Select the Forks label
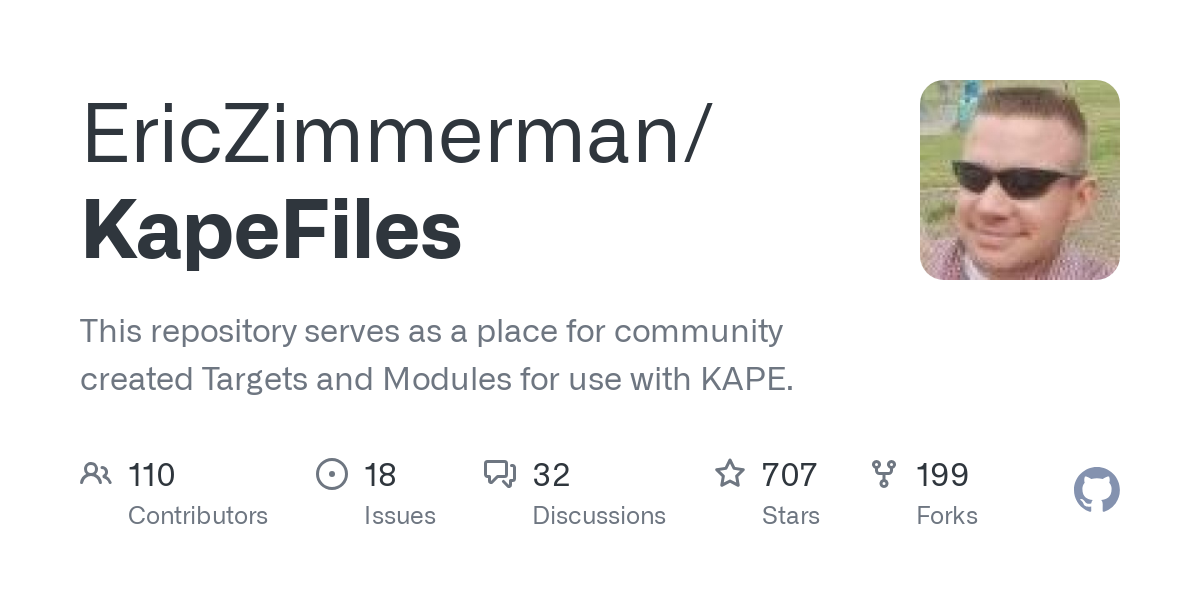Image resolution: width=1200 pixels, height=600 pixels. click(947, 516)
